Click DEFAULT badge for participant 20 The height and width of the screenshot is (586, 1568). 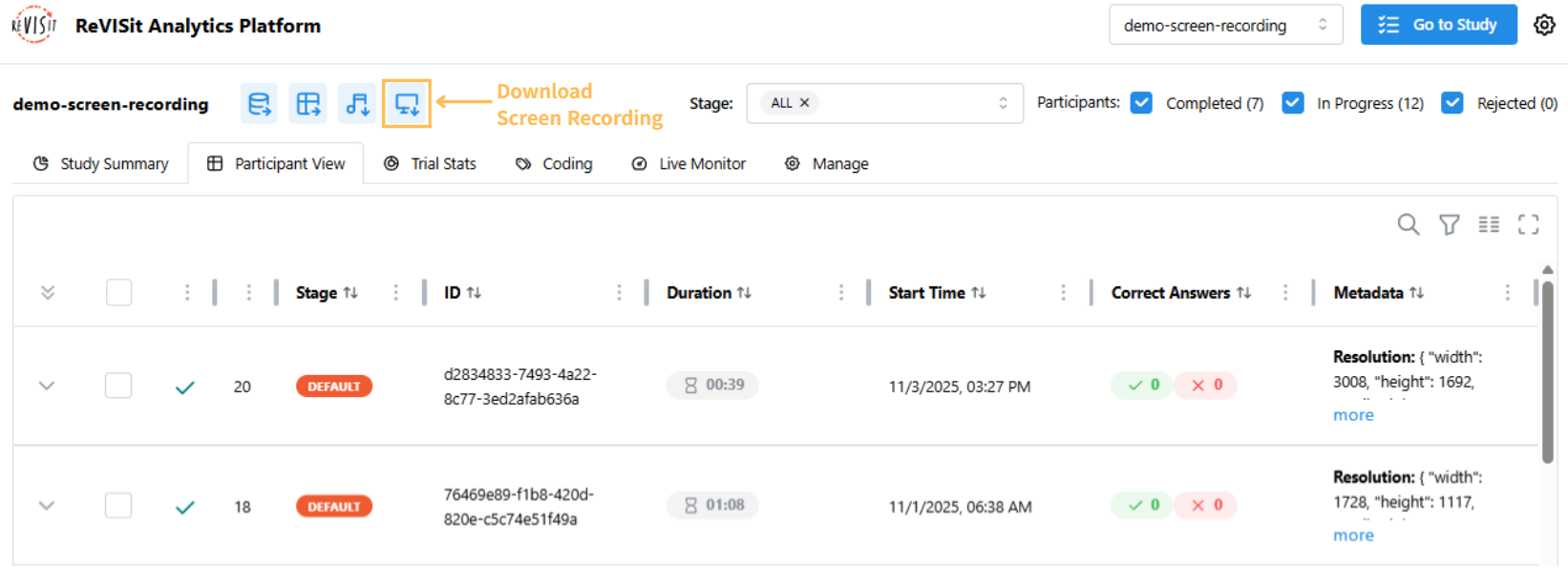click(334, 387)
